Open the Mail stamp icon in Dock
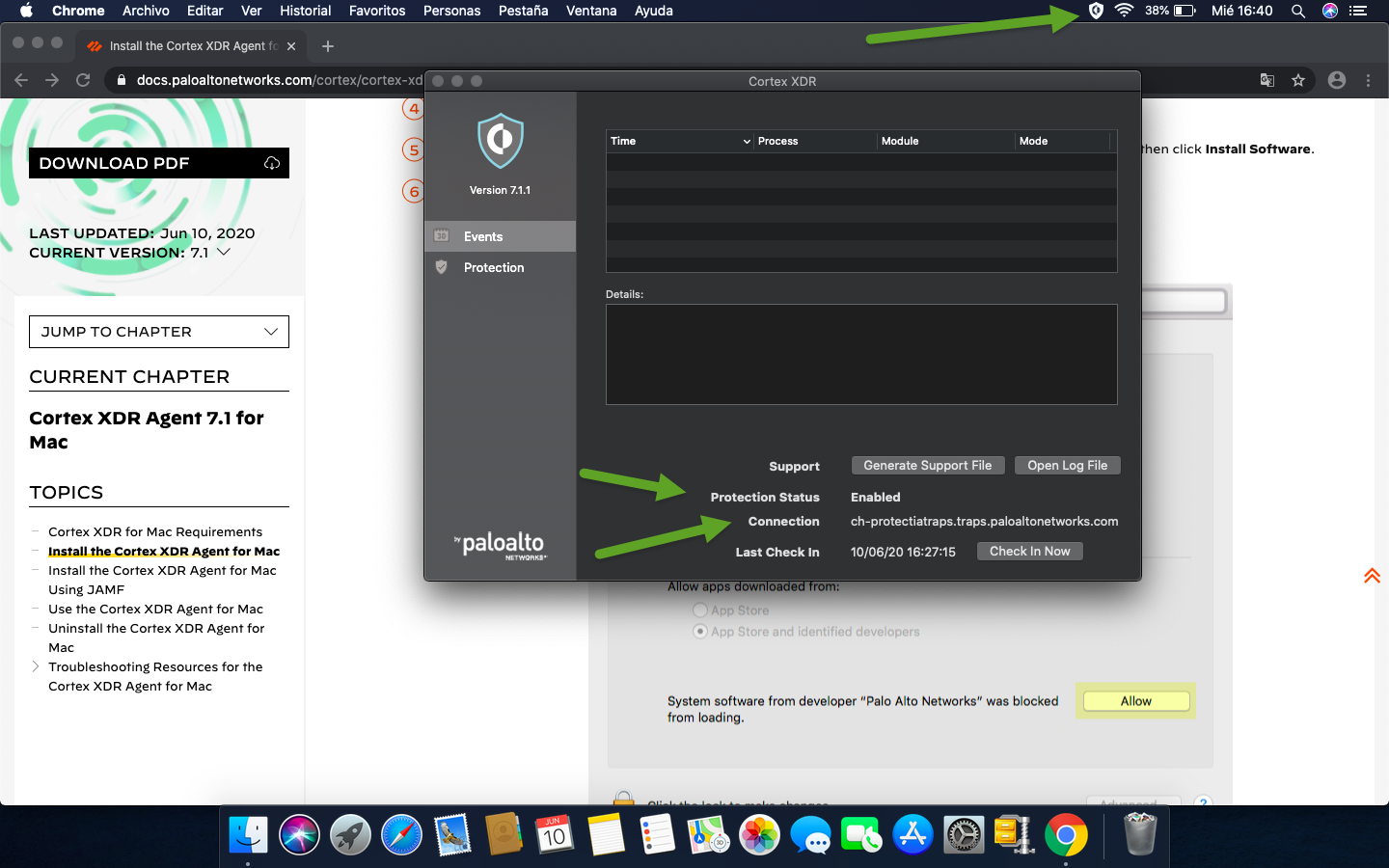 [452, 835]
